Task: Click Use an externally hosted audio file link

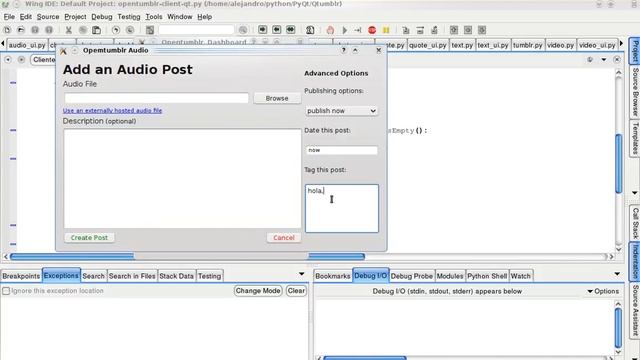Action: (x=112, y=111)
